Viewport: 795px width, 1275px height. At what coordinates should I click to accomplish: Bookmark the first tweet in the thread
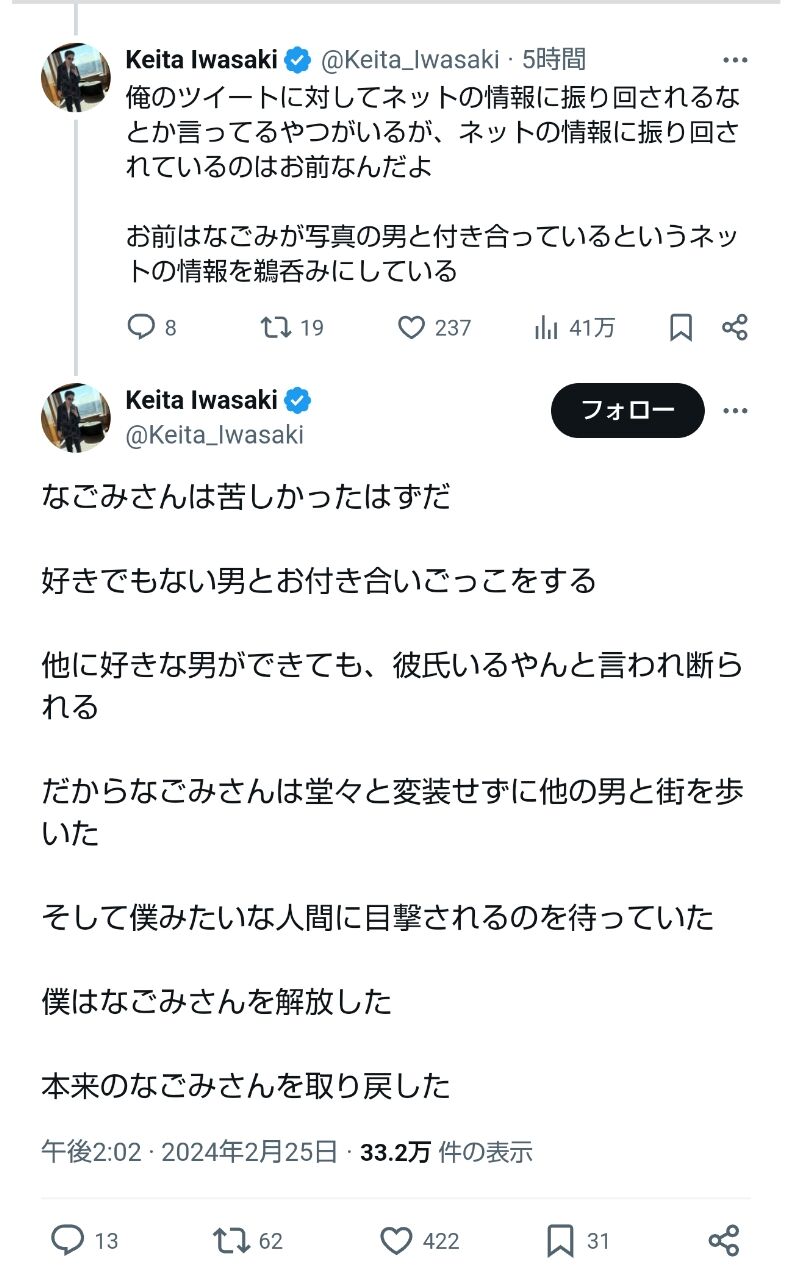coord(681,327)
